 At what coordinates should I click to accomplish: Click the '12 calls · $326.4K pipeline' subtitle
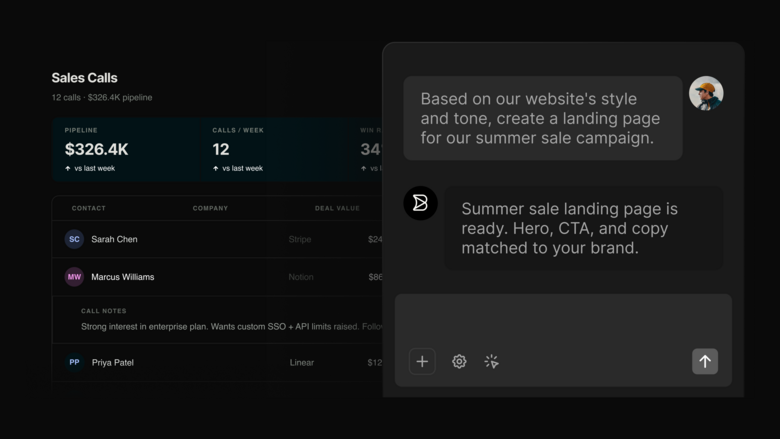(102, 97)
